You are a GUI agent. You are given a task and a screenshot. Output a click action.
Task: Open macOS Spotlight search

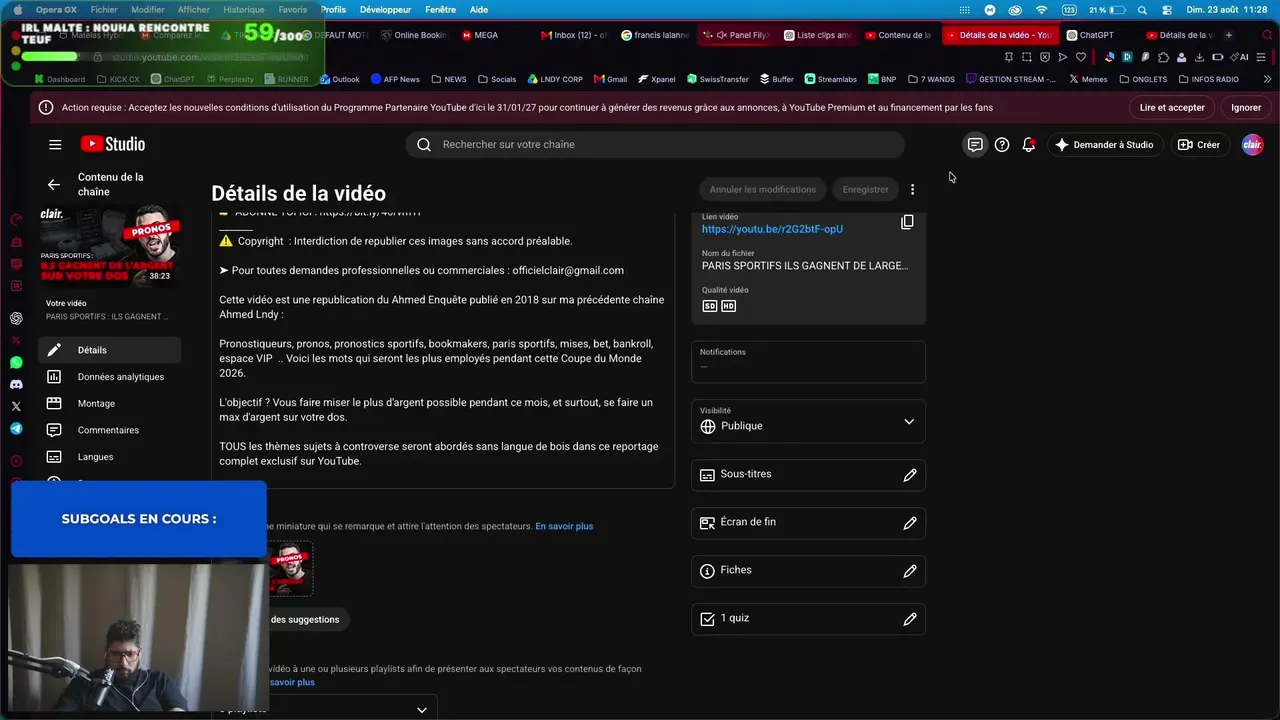point(1140,9)
